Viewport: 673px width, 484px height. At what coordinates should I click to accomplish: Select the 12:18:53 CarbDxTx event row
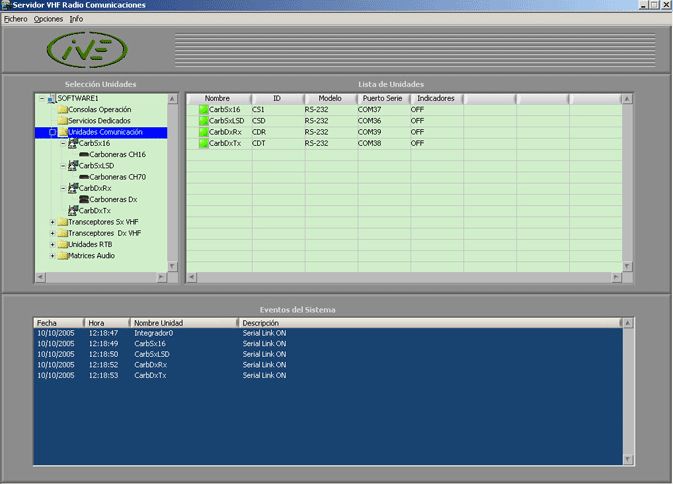point(328,375)
